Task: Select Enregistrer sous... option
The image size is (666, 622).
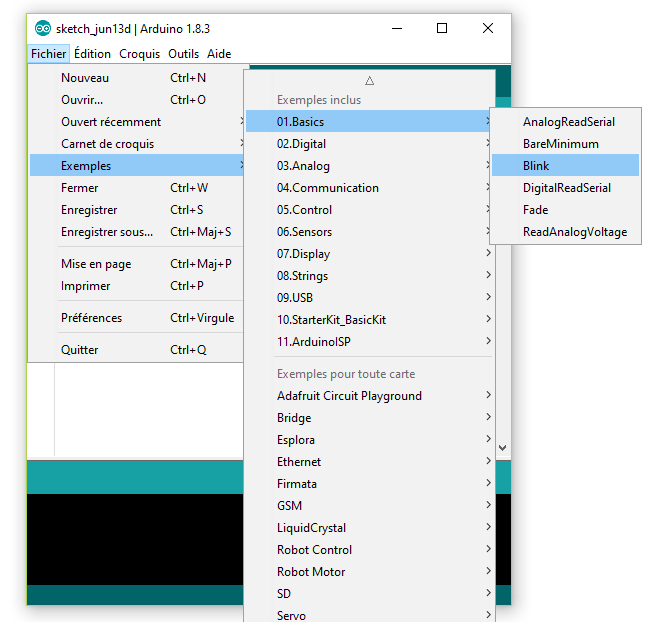Action: click(137, 232)
